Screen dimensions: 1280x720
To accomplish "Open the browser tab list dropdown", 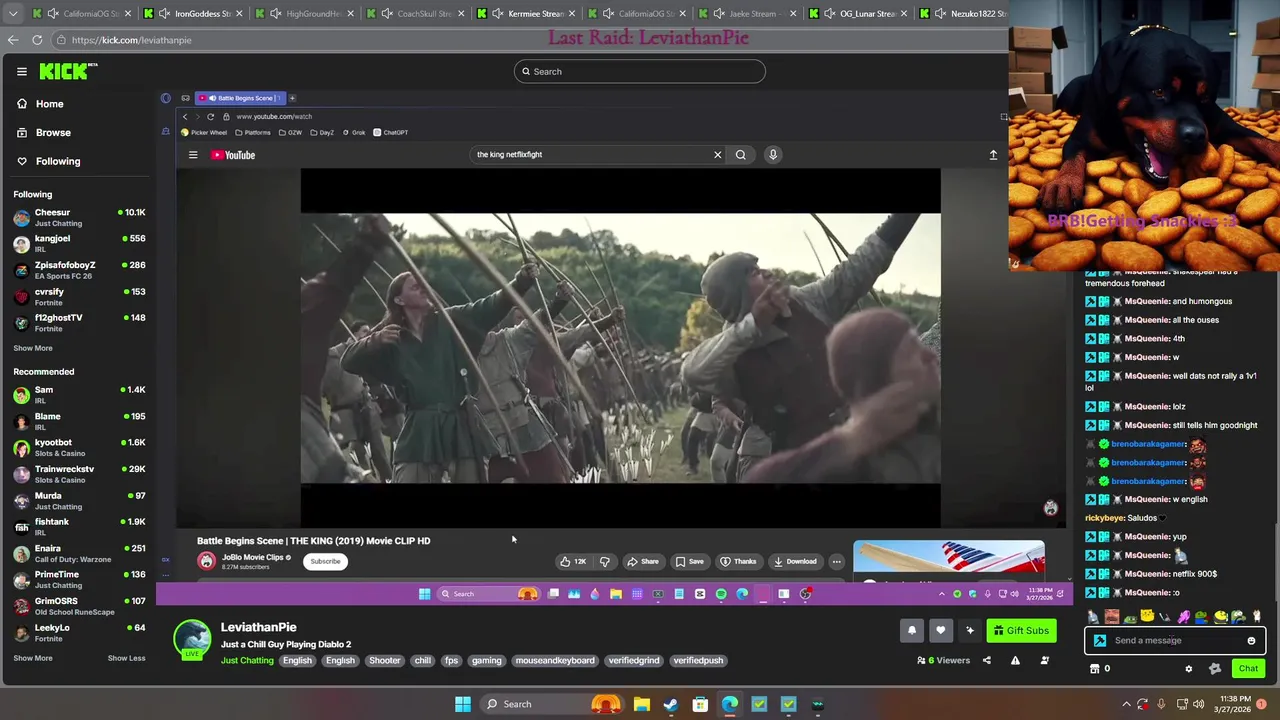I will pyautogui.click(x=13, y=14).
